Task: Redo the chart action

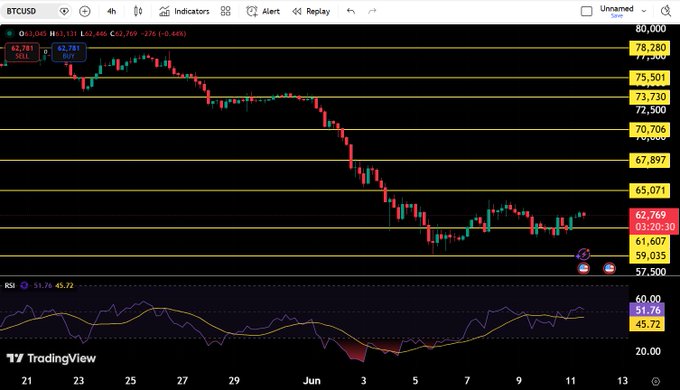Action: [x=372, y=11]
